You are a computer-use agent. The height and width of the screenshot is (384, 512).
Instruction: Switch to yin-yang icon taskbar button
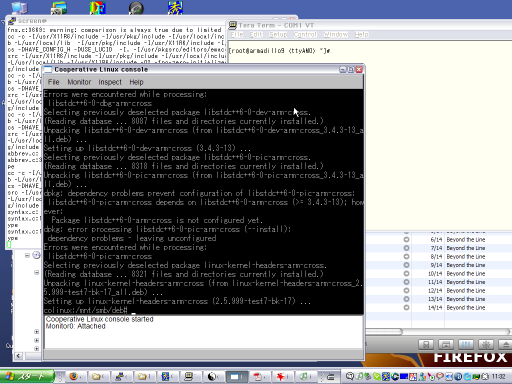tap(213, 377)
